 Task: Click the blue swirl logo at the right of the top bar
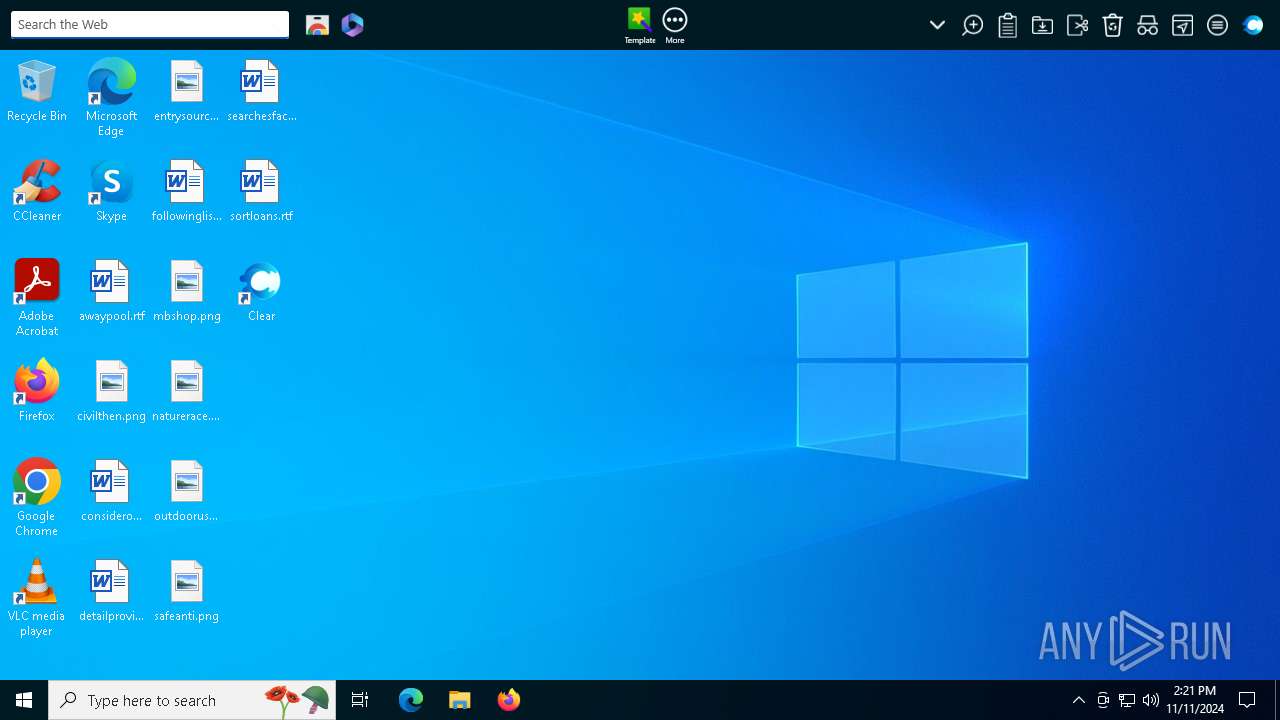click(x=1253, y=25)
